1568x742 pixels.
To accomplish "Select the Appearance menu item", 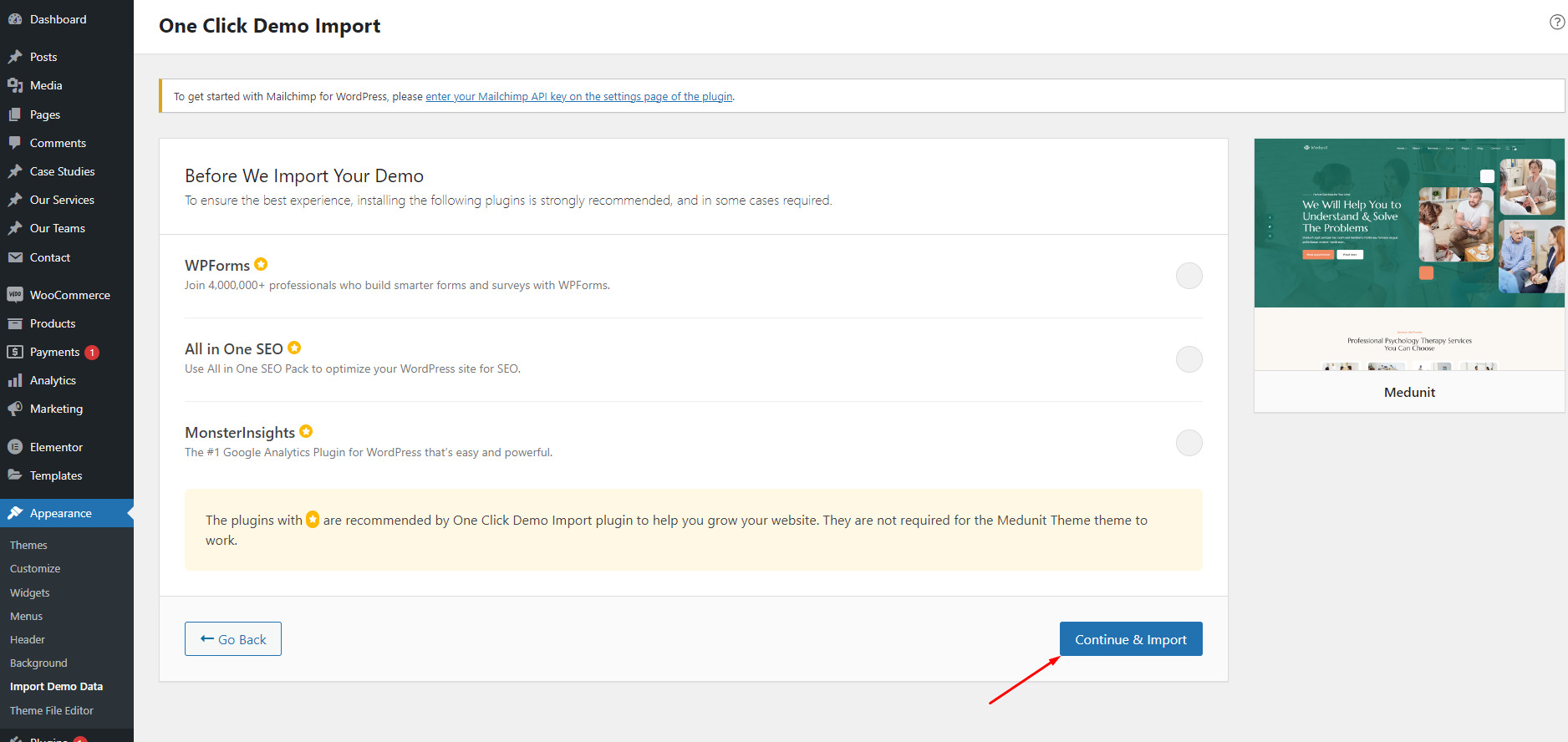I will 67,513.
